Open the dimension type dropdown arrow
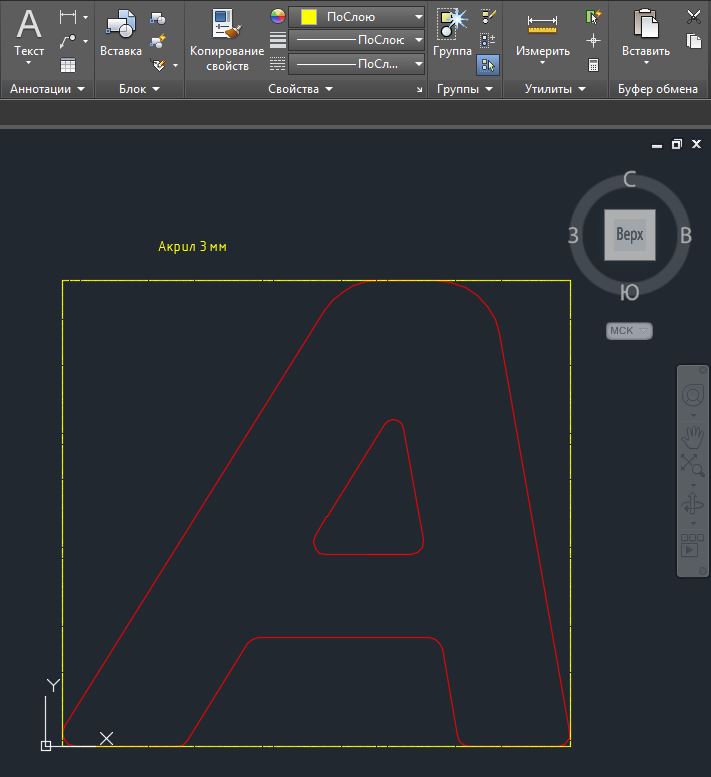 pos(85,17)
